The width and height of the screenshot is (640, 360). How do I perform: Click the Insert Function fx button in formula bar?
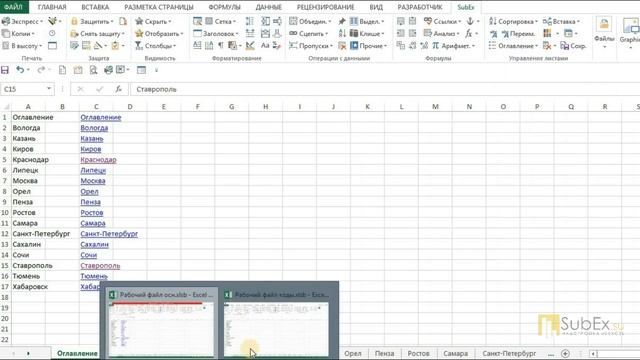pos(118,89)
